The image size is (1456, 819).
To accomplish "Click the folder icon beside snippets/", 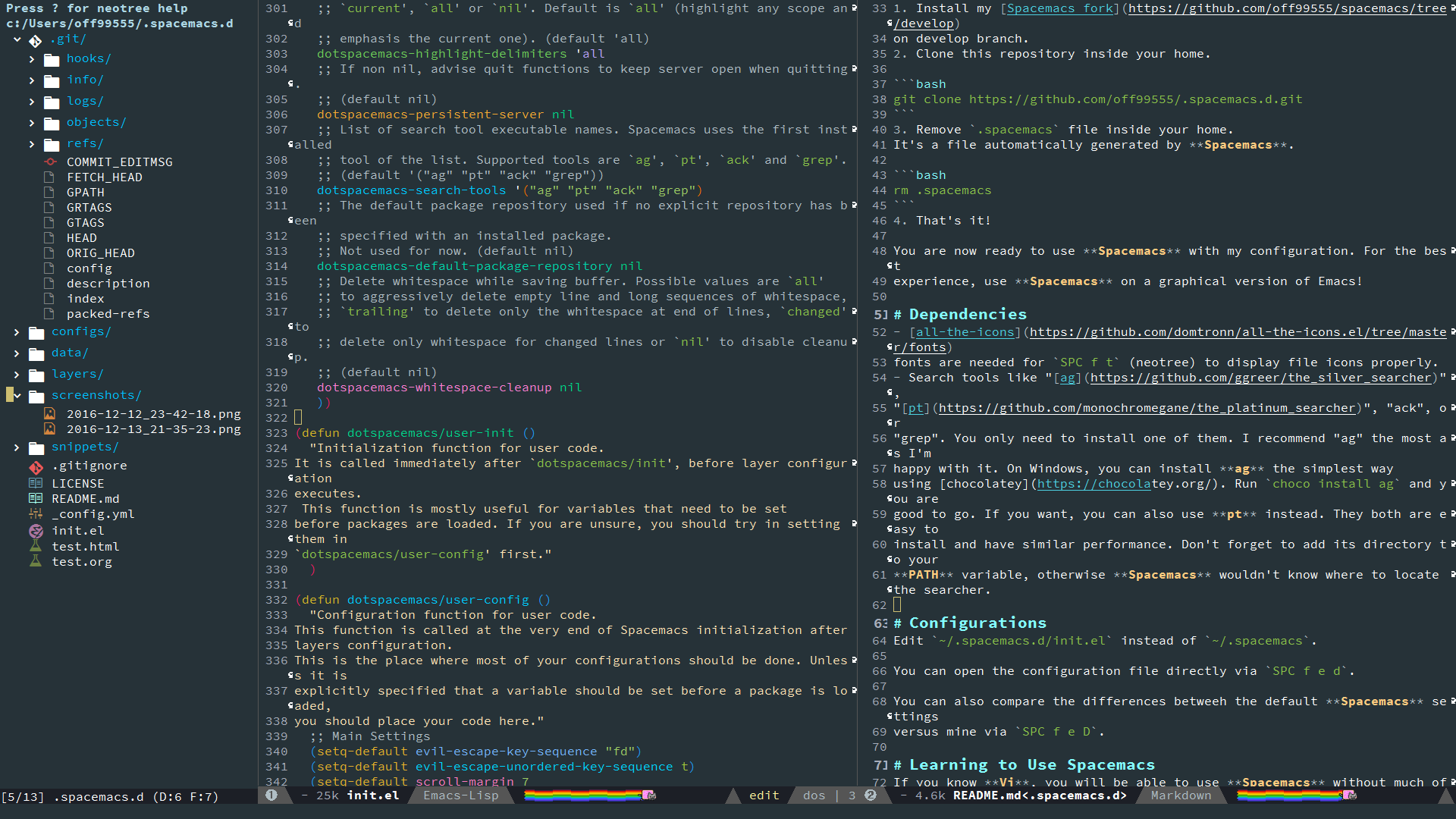I will point(36,448).
